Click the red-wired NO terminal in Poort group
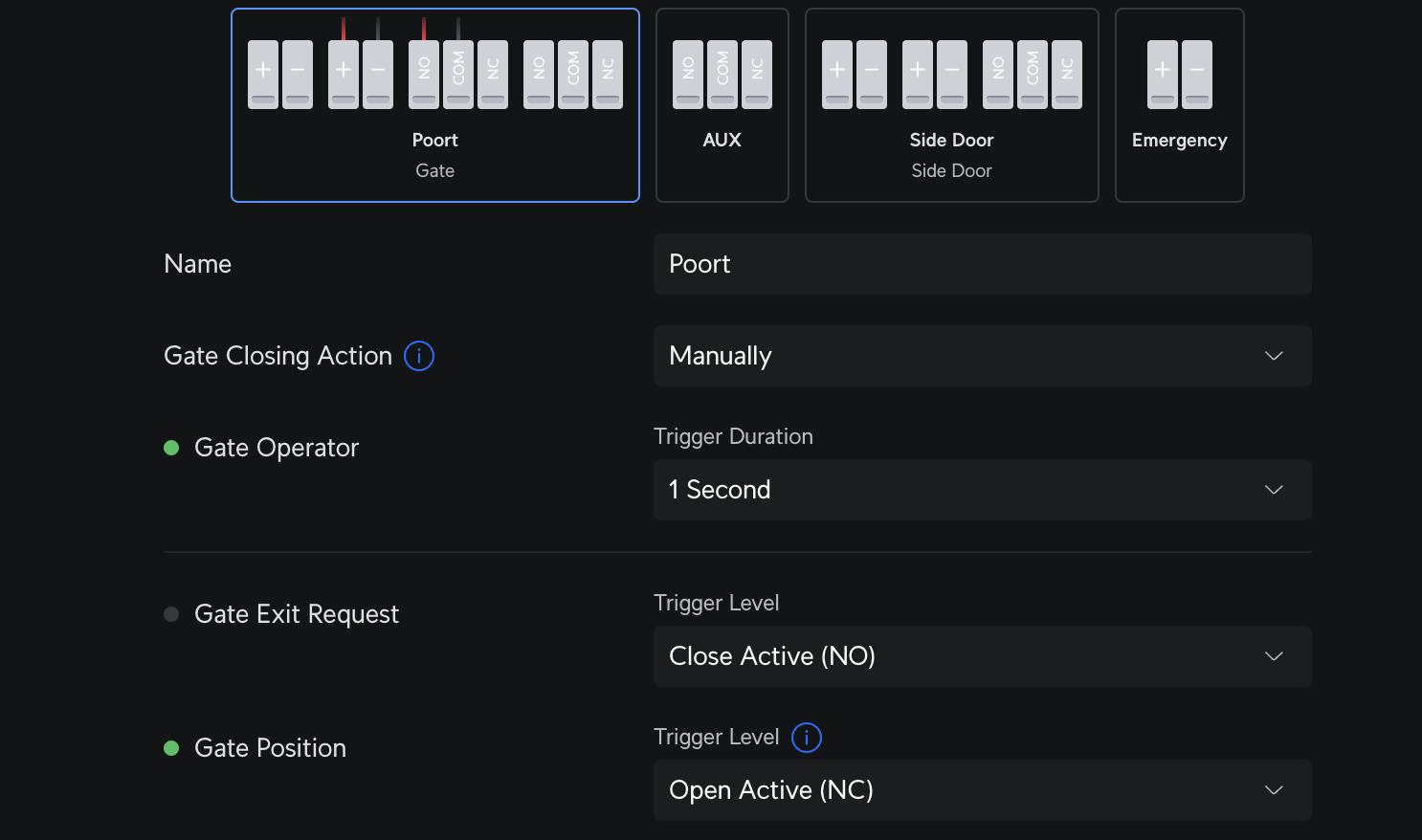Viewport: 1422px width, 840px height. [424, 75]
